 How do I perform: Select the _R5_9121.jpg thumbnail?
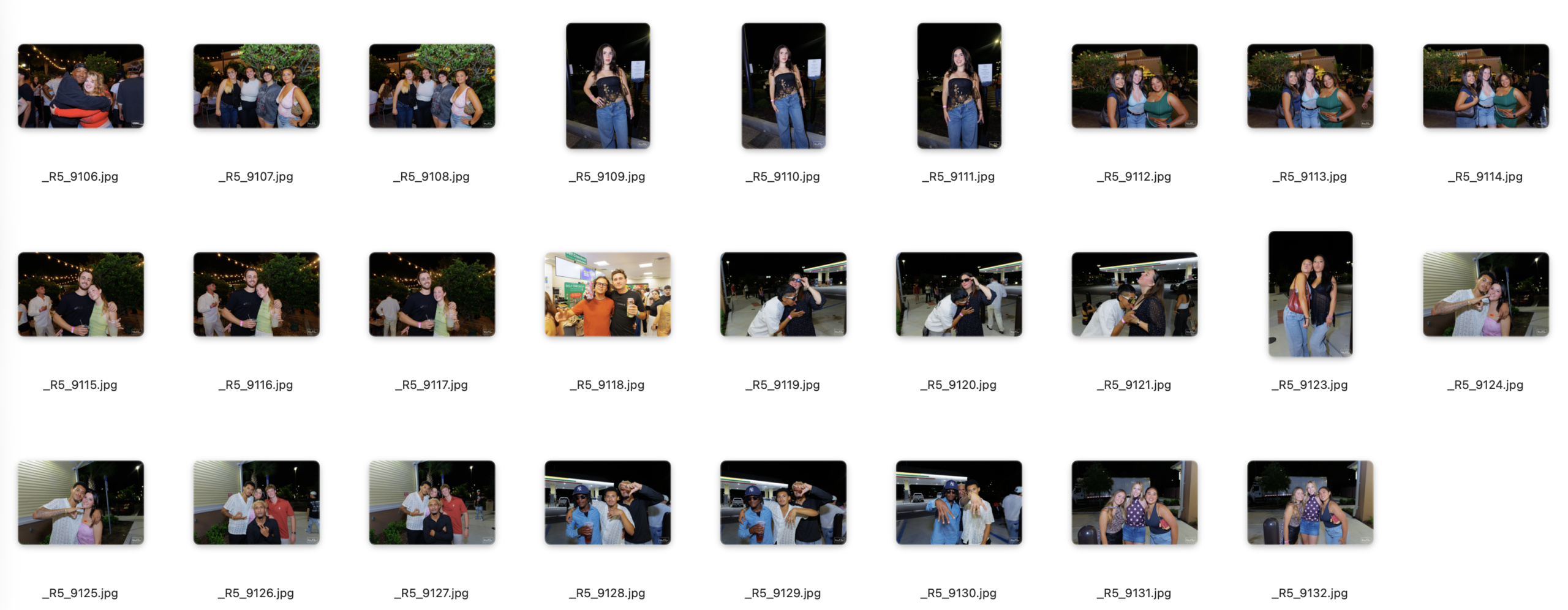(1135, 294)
